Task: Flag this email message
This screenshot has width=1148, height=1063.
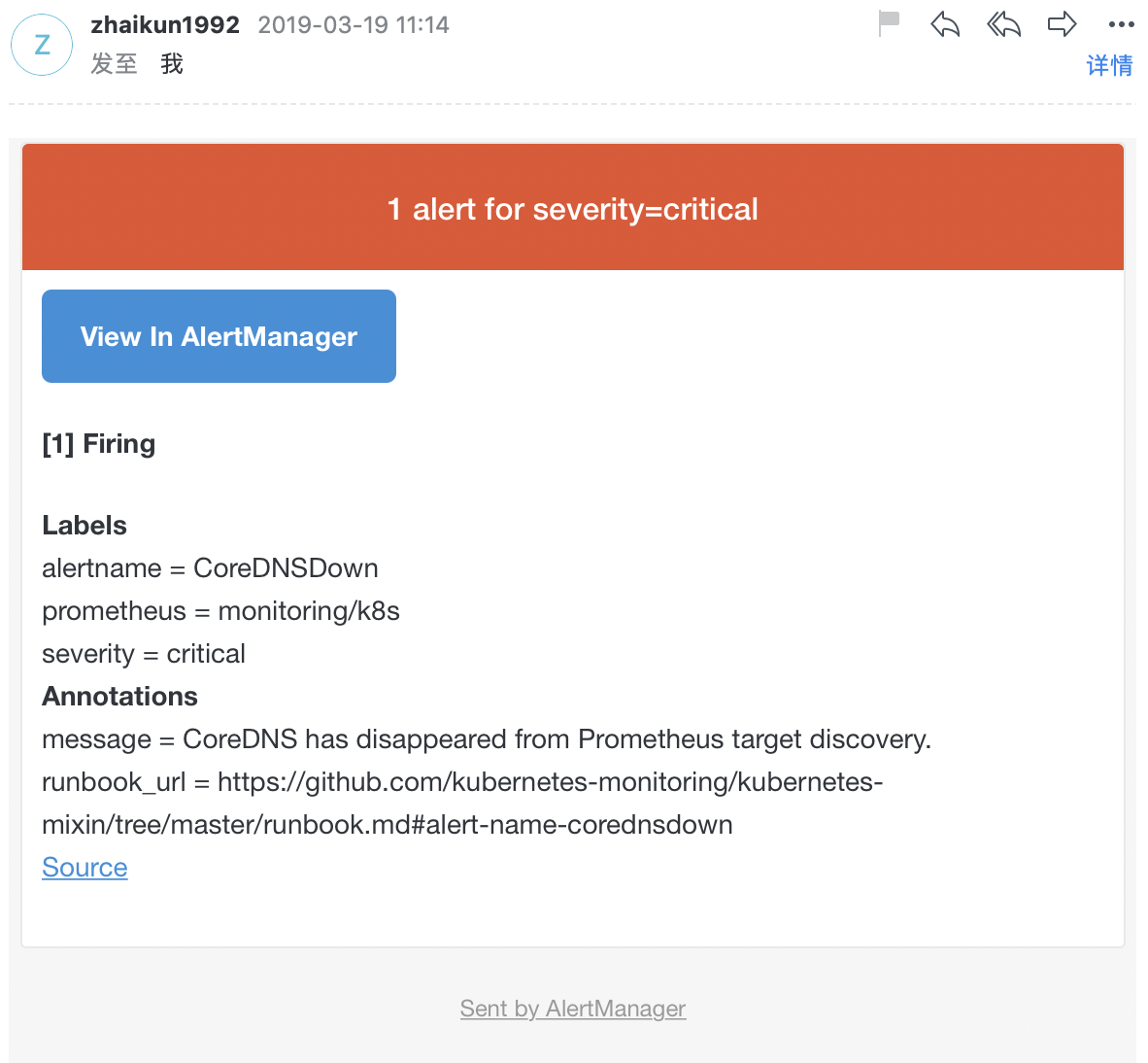Action: (x=889, y=23)
